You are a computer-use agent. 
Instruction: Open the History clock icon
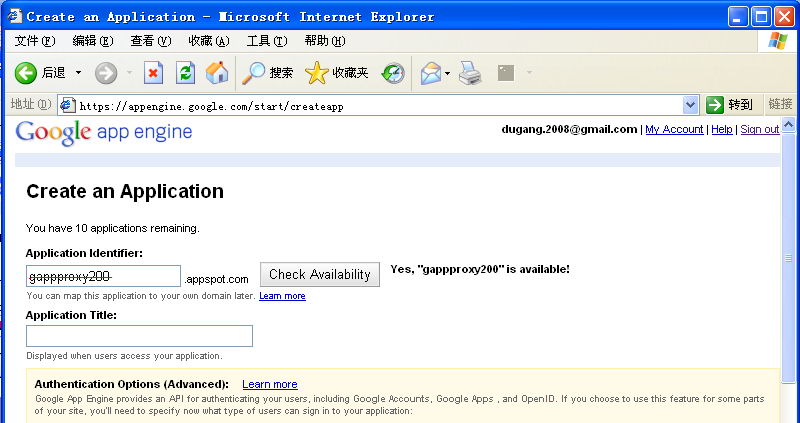click(x=393, y=73)
